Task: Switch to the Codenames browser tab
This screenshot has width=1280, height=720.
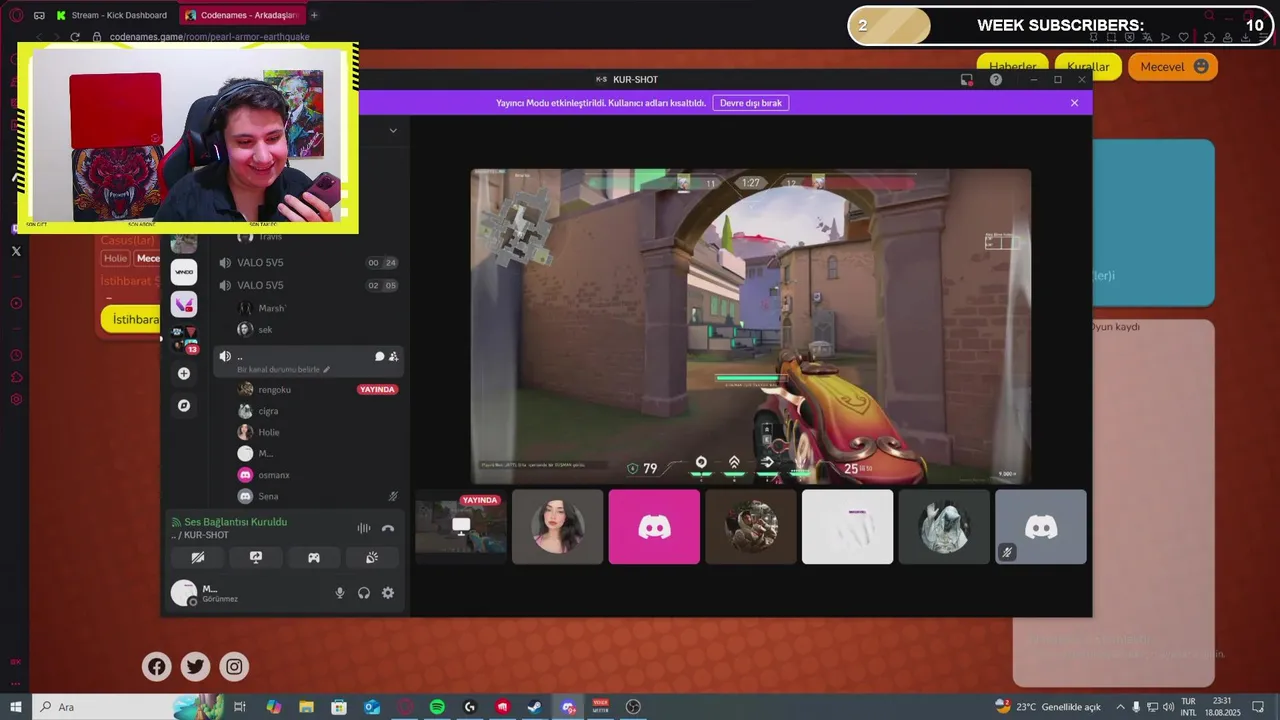Action: coord(242,15)
